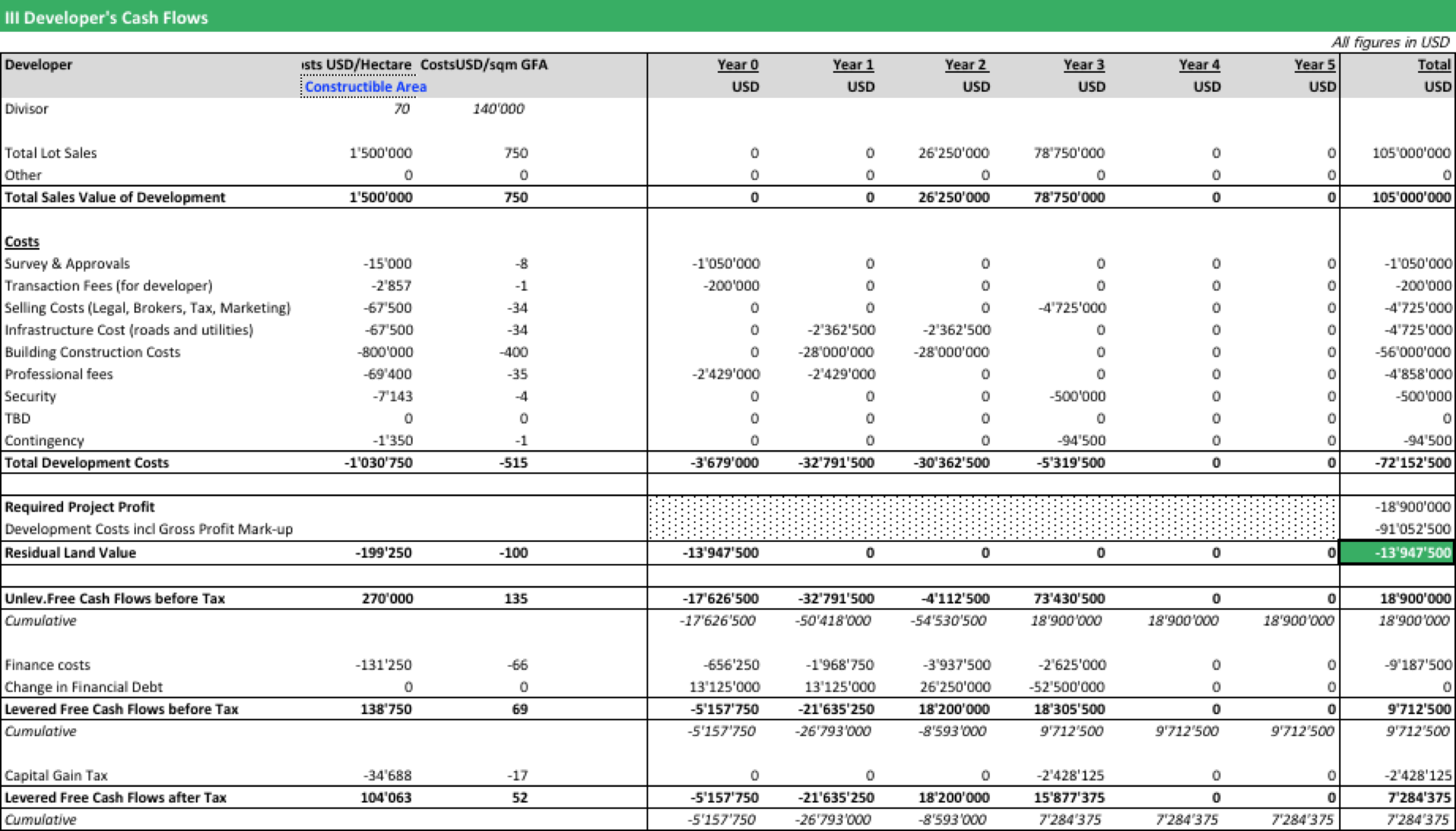Select Residual Land Value per hectare -199'250
Image resolution: width=1456 pixels, height=831 pixels.
coord(383,552)
